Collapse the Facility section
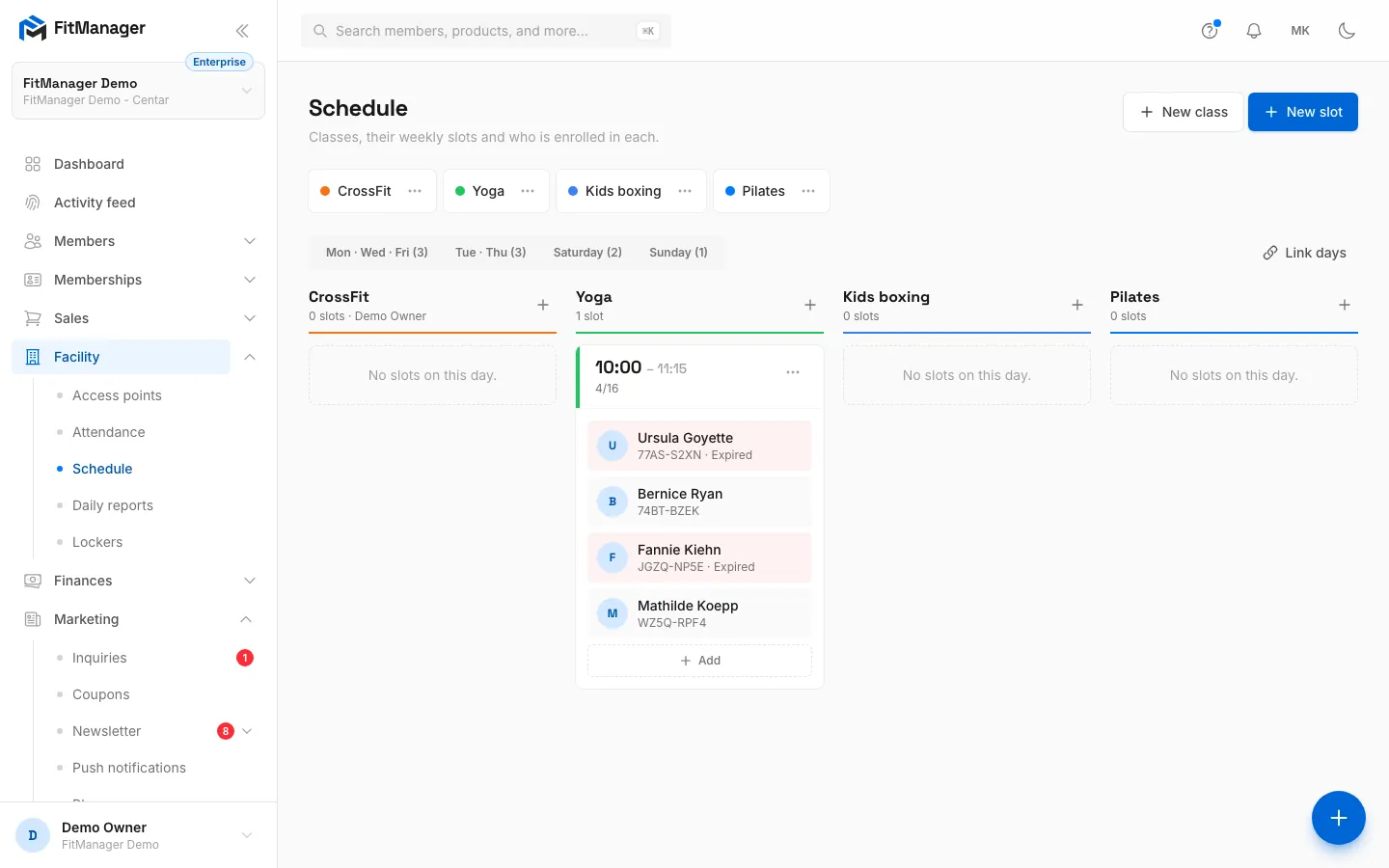The width and height of the screenshot is (1389, 868). pos(250,357)
